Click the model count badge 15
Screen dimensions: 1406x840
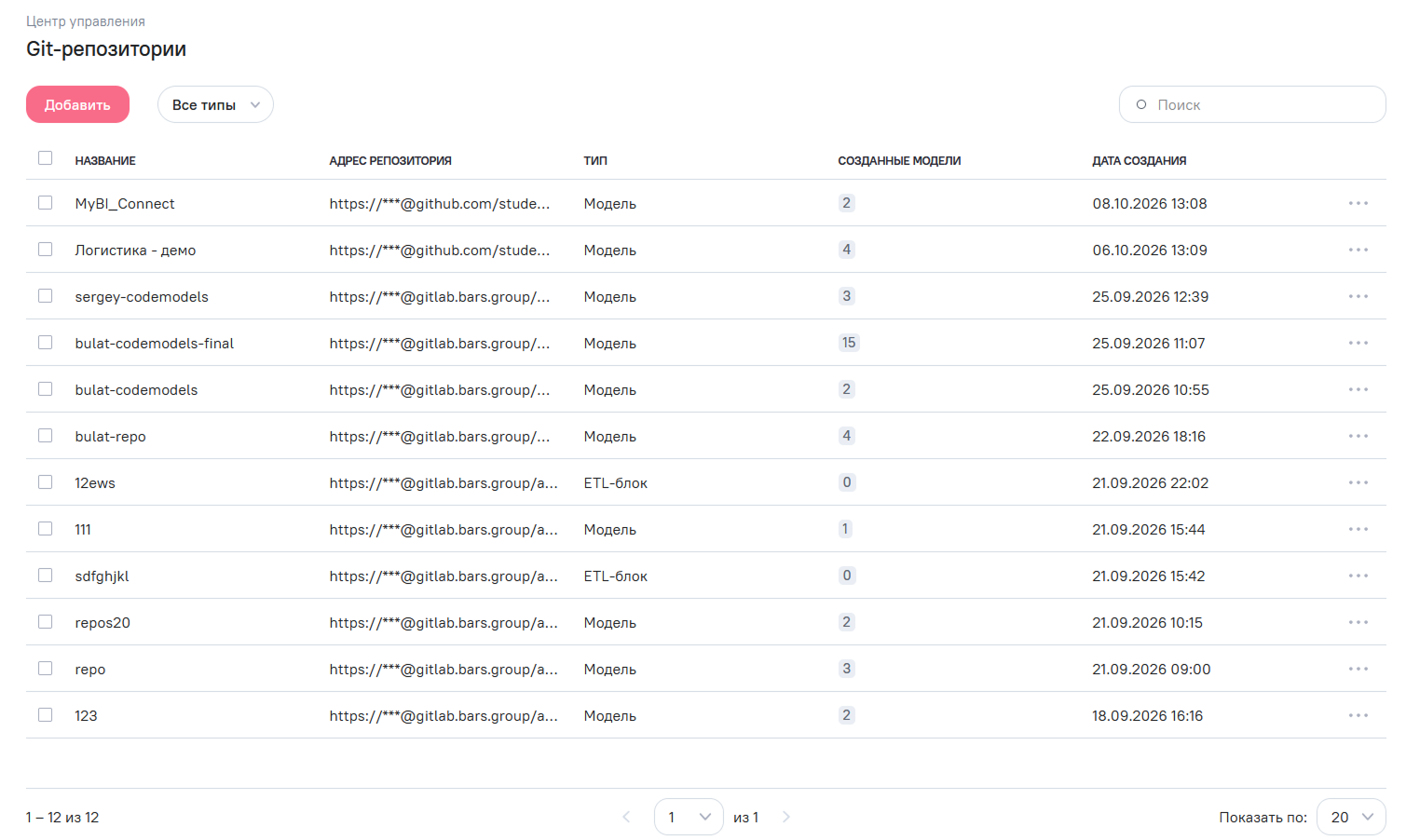point(849,343)
